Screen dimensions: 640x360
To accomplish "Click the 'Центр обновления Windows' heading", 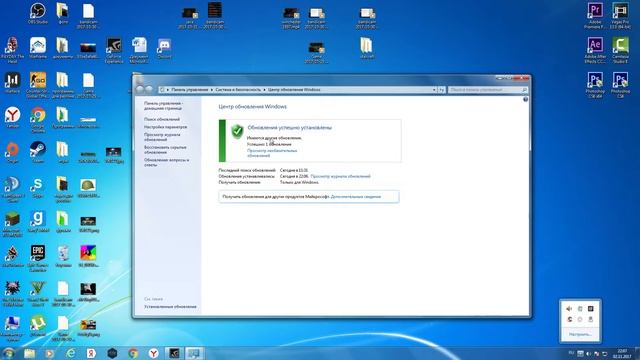I will [x=253, y=107].
